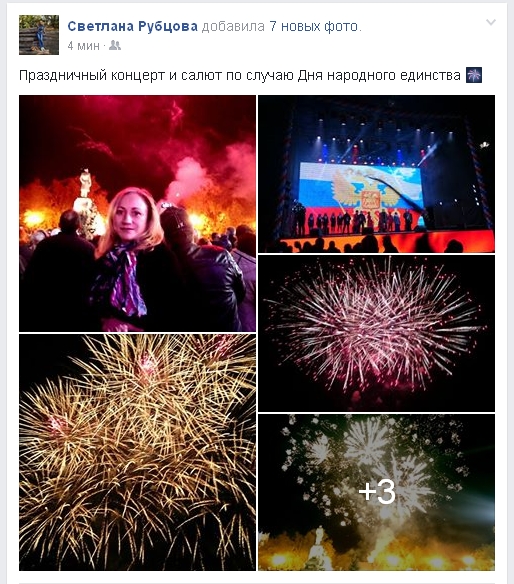514x584 pixels.
Task: Click the lit monument below the +3 overlay
Action: coord(318,549)
